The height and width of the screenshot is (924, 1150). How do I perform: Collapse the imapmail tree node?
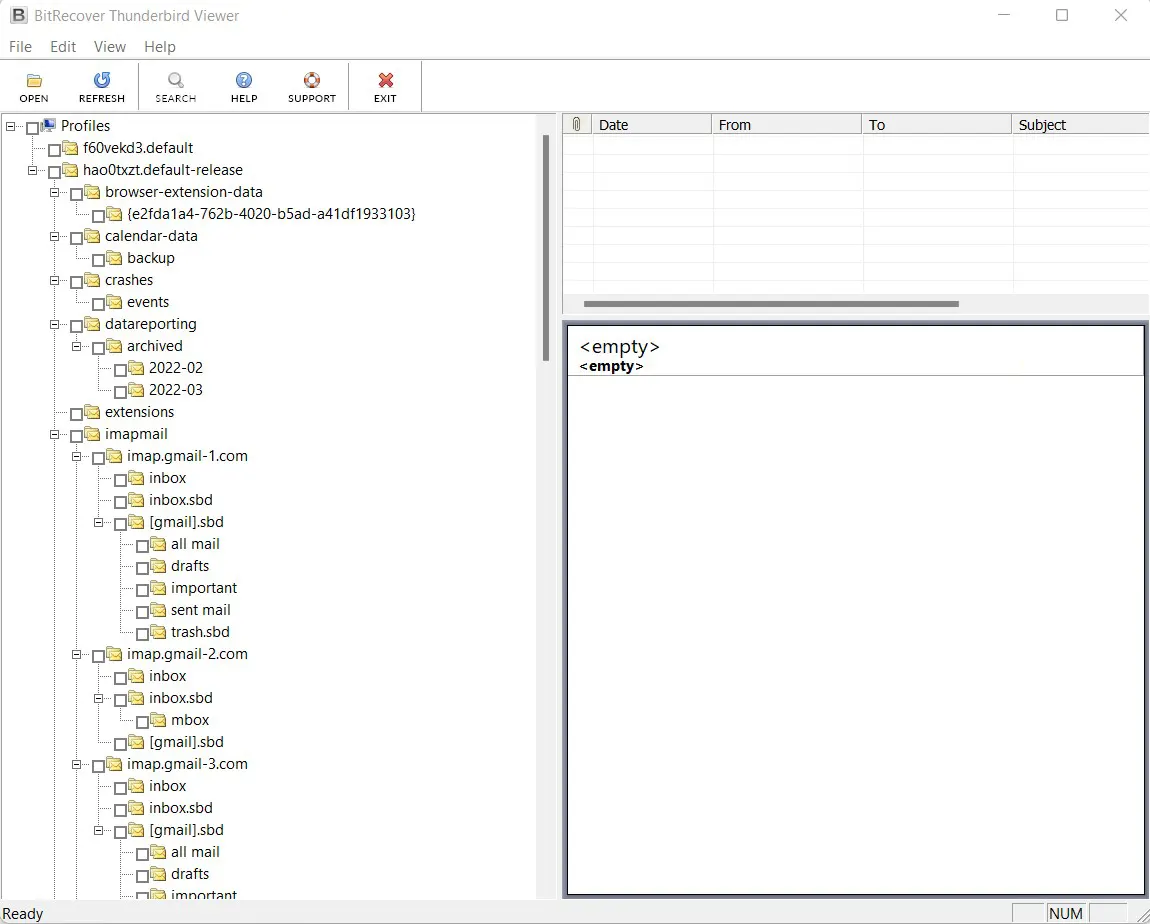[55, 435]
